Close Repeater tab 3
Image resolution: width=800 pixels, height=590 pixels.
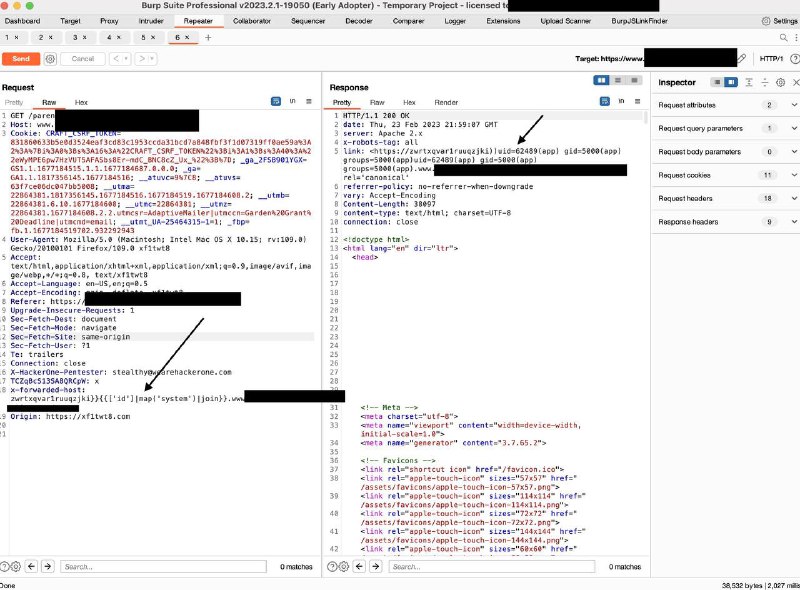point(85,37)
